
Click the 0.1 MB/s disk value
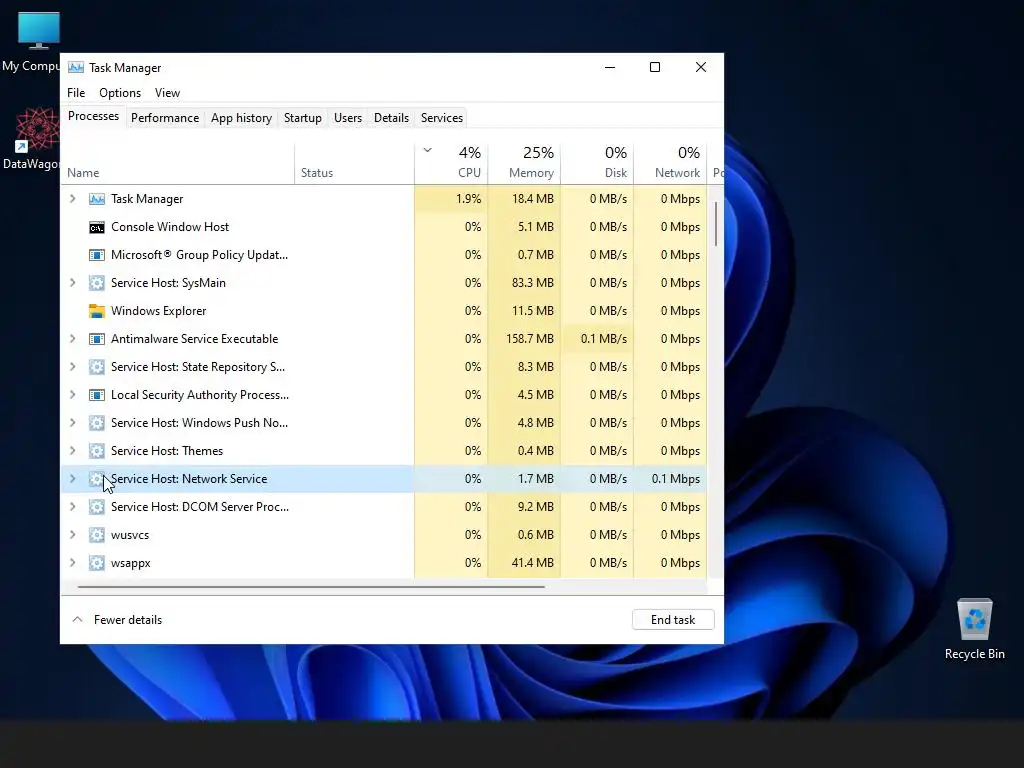(603, 339)
